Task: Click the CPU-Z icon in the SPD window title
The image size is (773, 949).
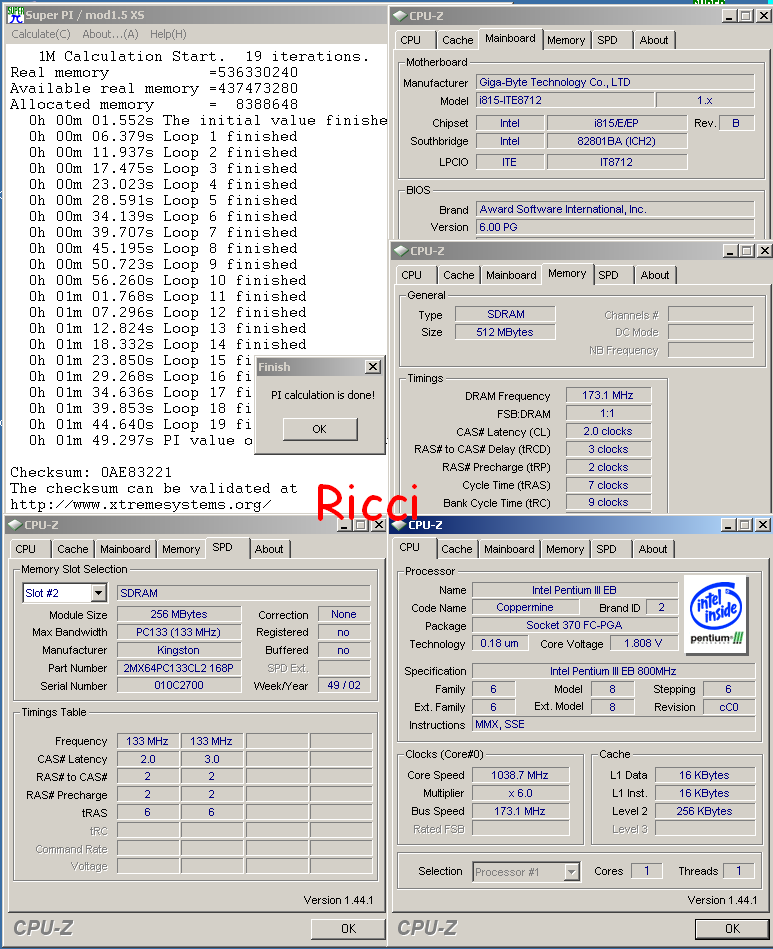Action: tap(15, 525)
